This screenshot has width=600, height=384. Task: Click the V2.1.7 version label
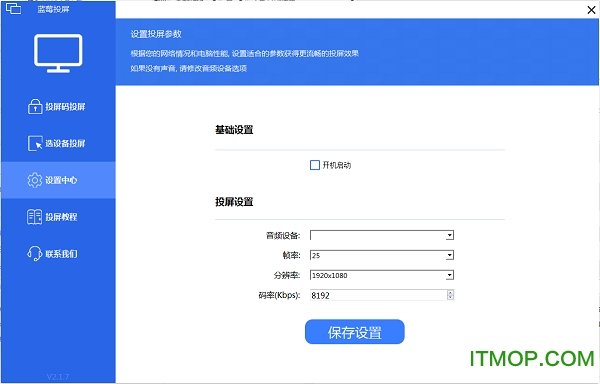pyautogui.click(x=58, y=377)
